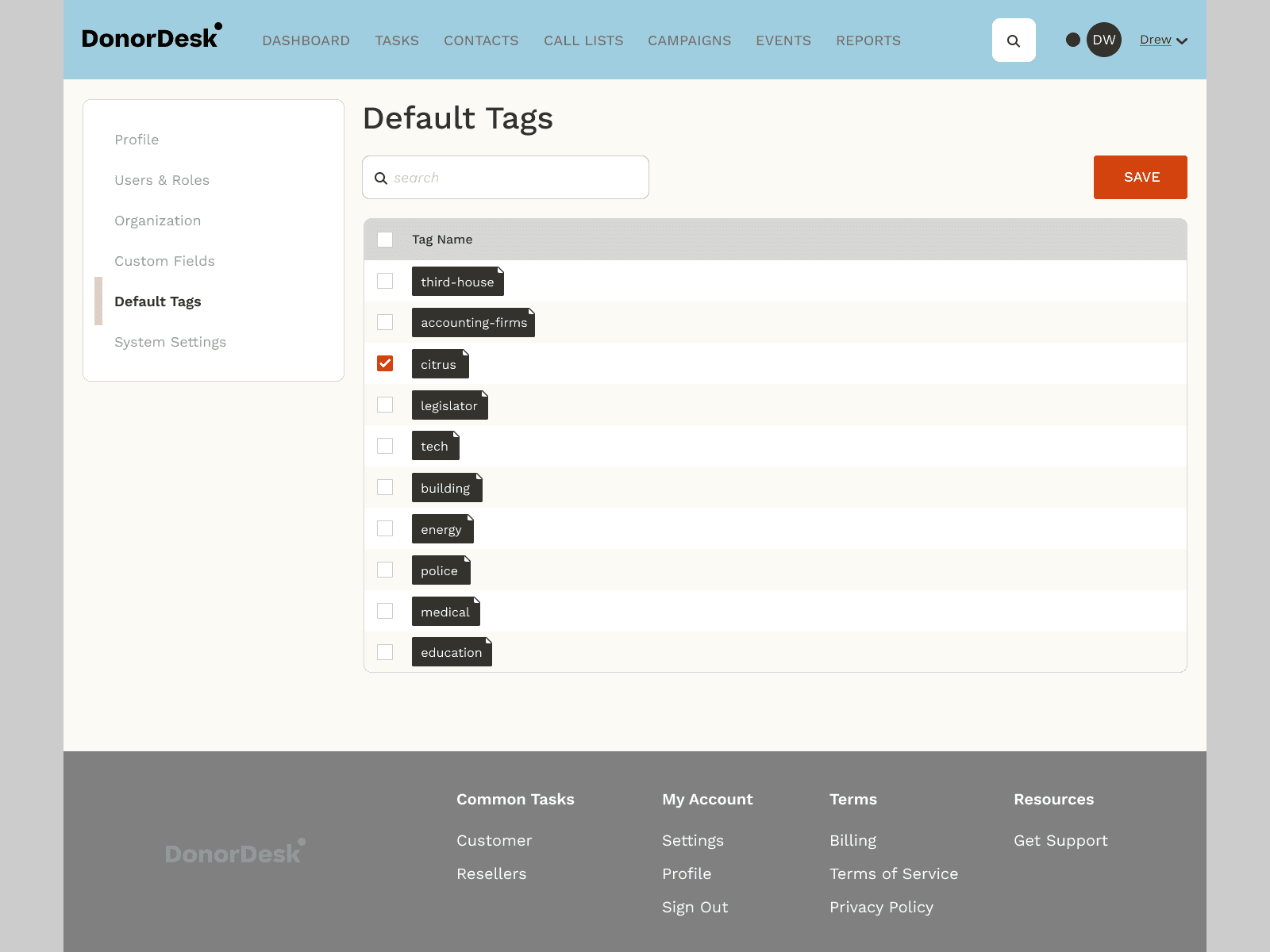Open the Customer footer link
The image size is (1270, 952).
click(494, 840)
